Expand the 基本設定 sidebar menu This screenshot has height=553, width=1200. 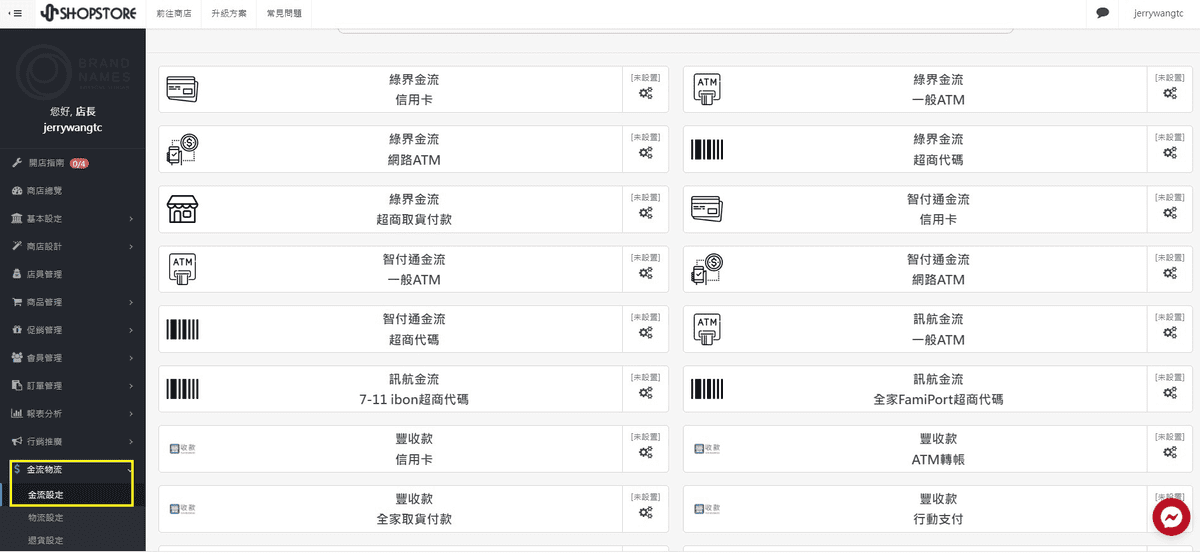pos(72,218)
